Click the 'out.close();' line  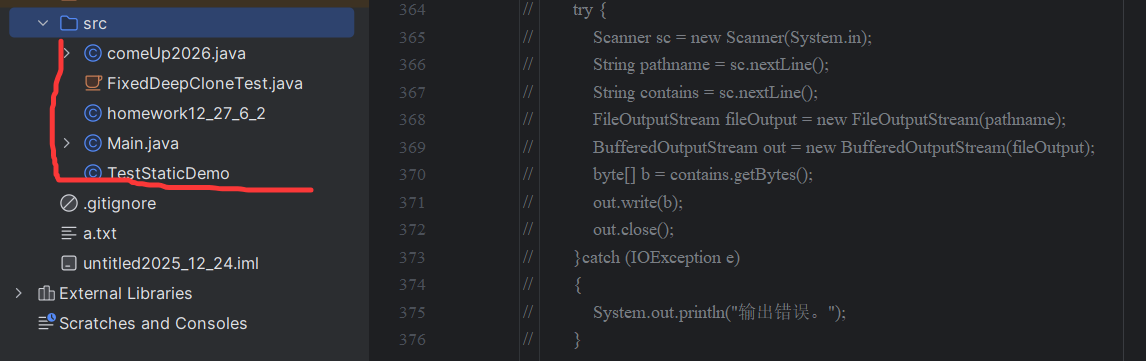633,229
